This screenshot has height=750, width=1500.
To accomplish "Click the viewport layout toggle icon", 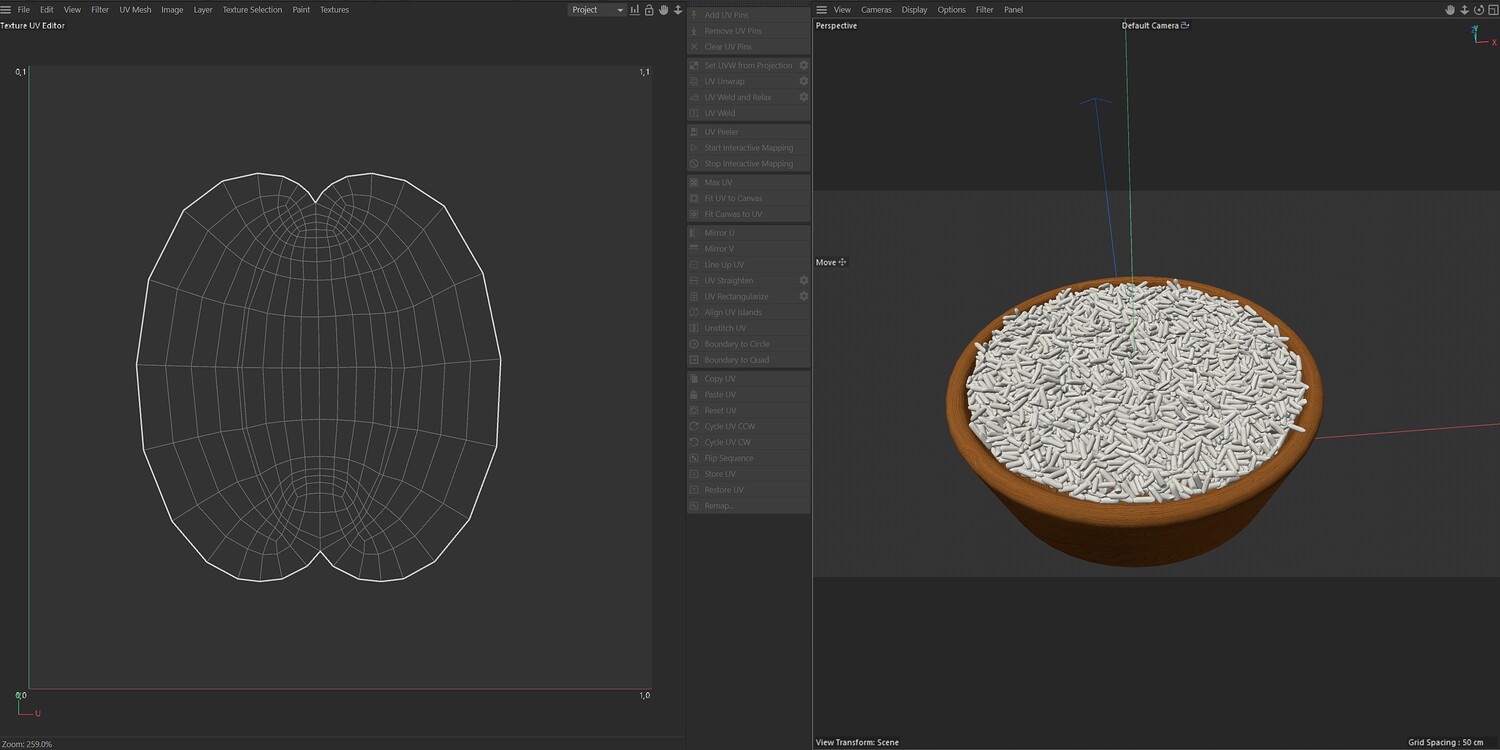I will coord(1492,10).
